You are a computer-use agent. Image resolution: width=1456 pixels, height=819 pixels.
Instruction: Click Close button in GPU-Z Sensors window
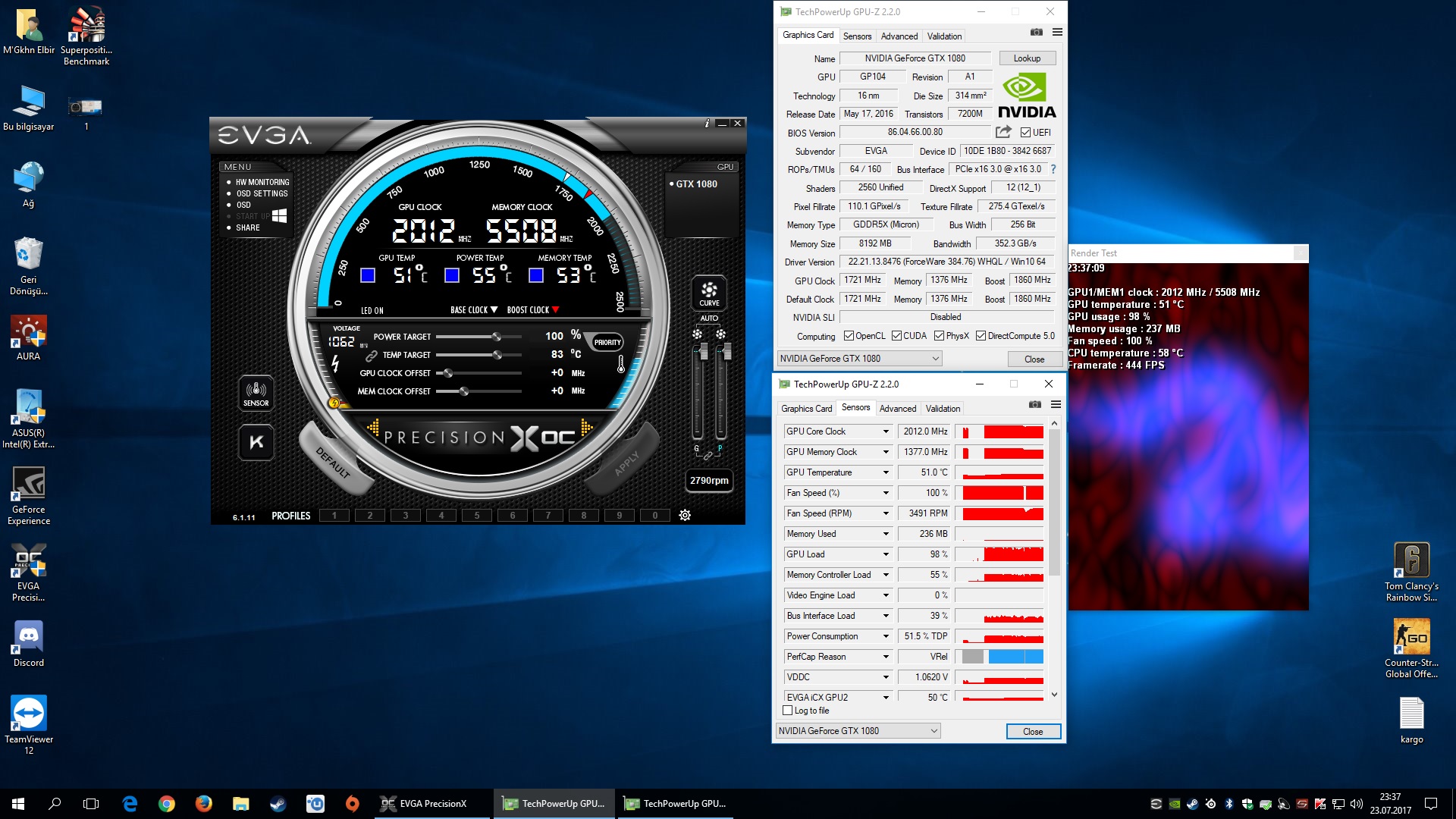pyautogui.click(x=1033, y=732)
